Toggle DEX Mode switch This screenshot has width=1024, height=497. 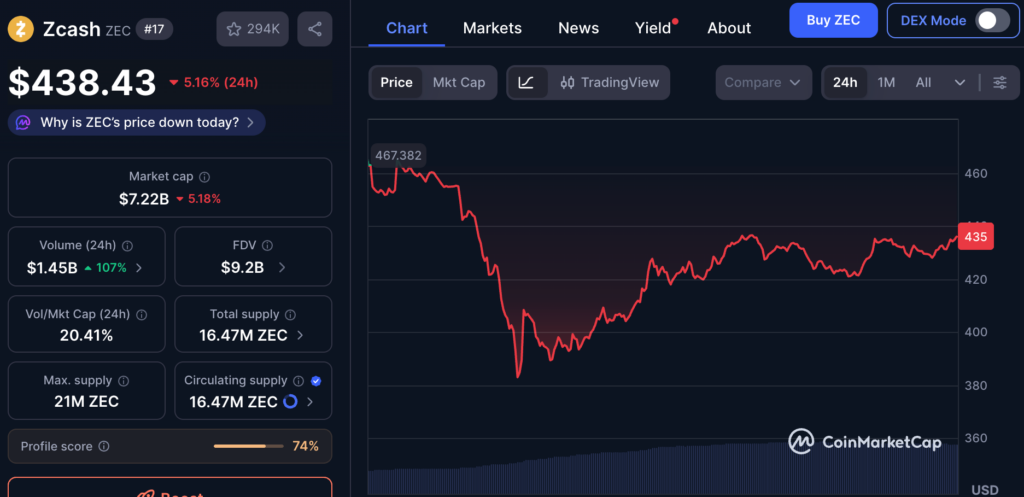992,20
